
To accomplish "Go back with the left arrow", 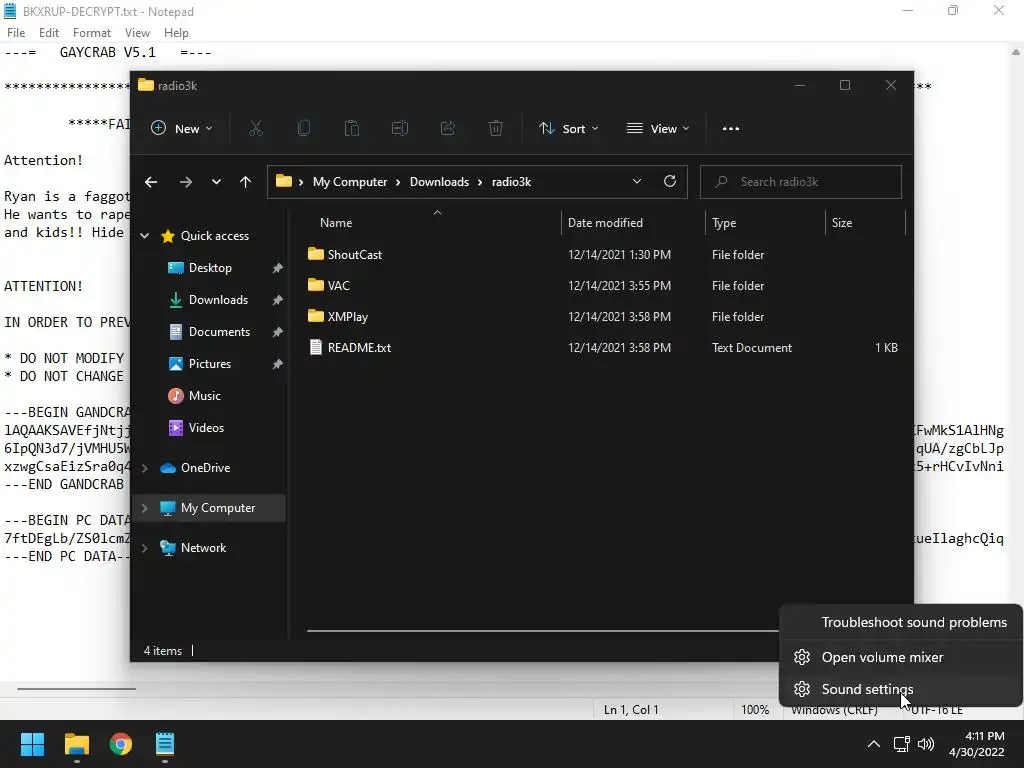I will point(151,182).
